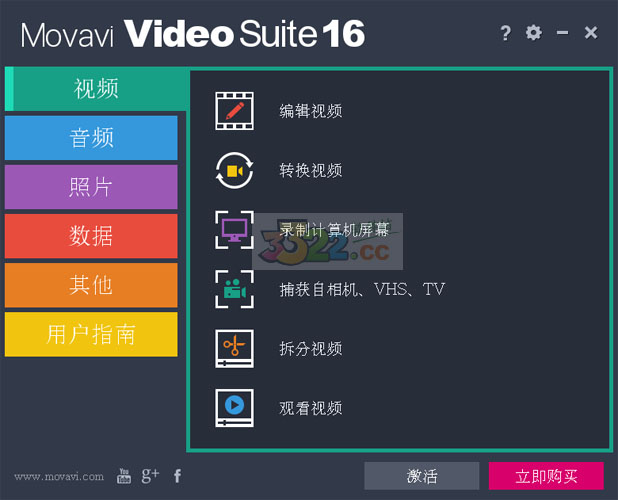Select the 视频 (Video) tab
Screen dimensions: 618x500
(x=96, y=89)
